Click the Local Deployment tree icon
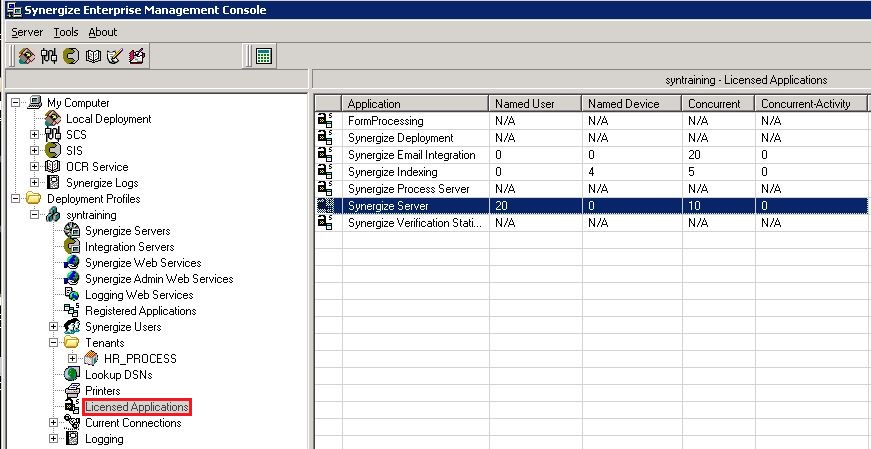 tap(53, 118)
